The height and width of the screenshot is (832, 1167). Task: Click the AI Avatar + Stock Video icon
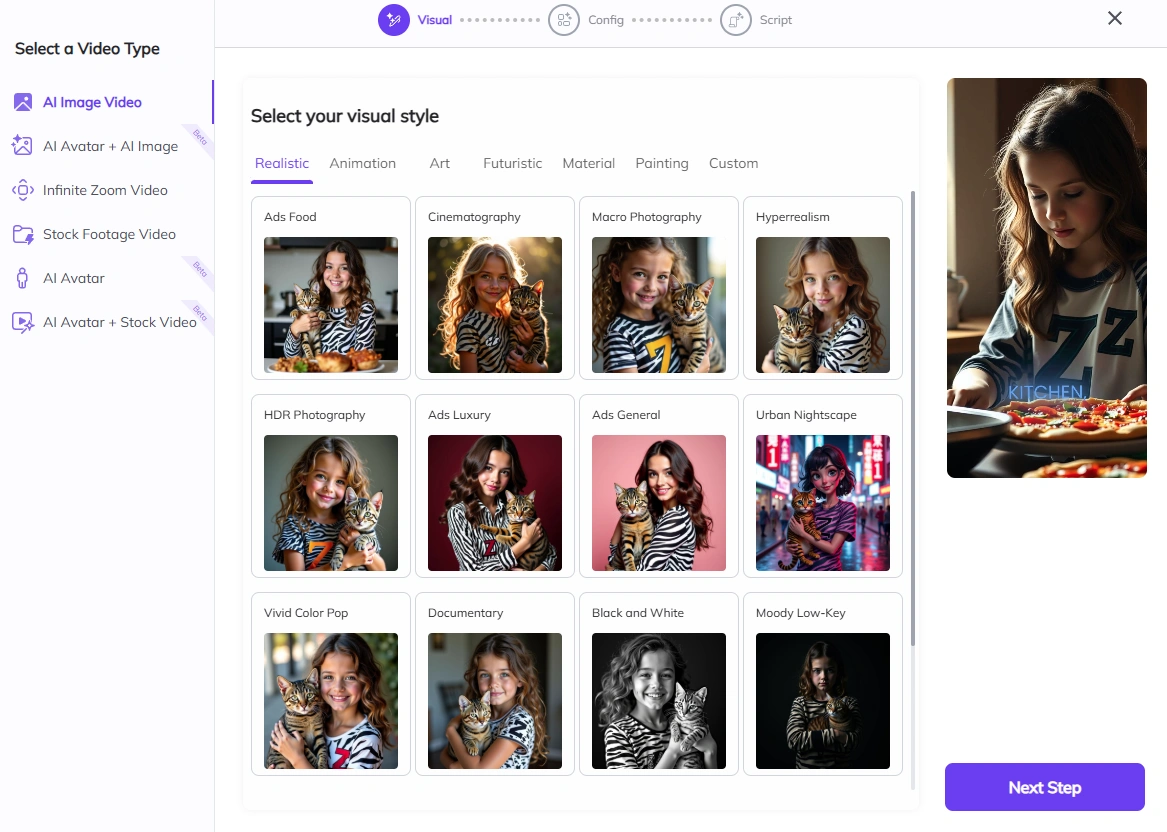click(23, 322)
